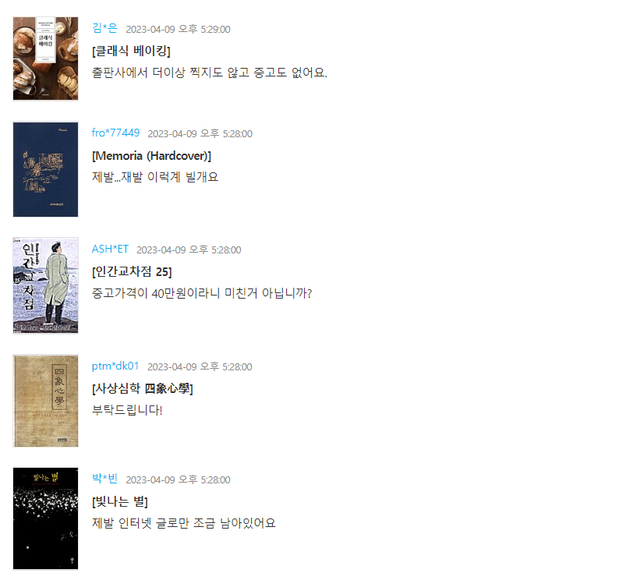Image resolution: width=640 pixels, height=584 pixels.
Task: Select comment about 중고가격이 40만원
Action: coord(202,293)
